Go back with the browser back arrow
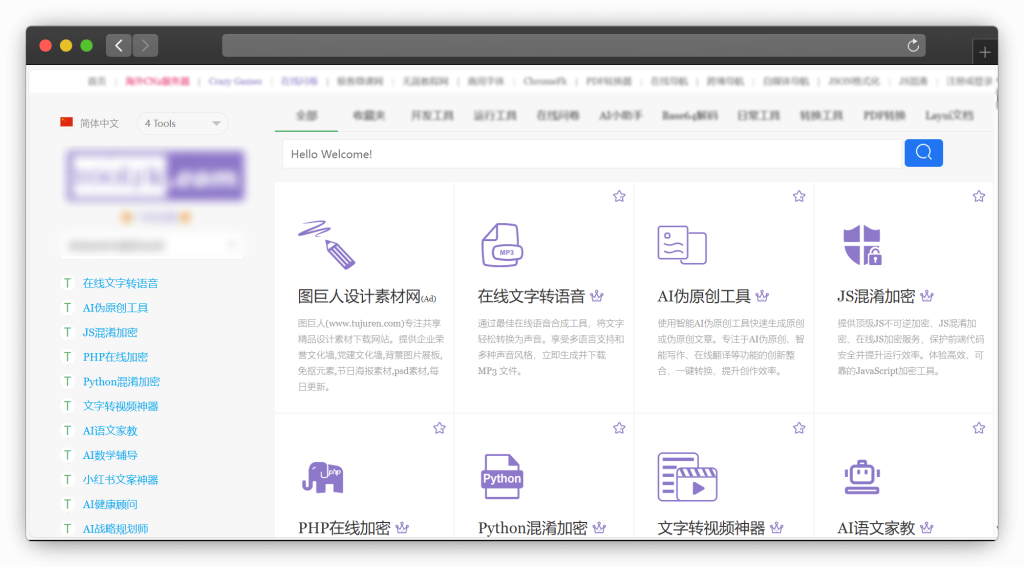 pyautogui.click(x=119, y=45)
